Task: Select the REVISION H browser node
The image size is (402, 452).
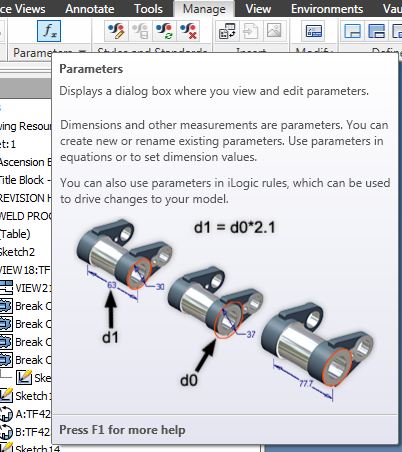Action: [26, 198]
